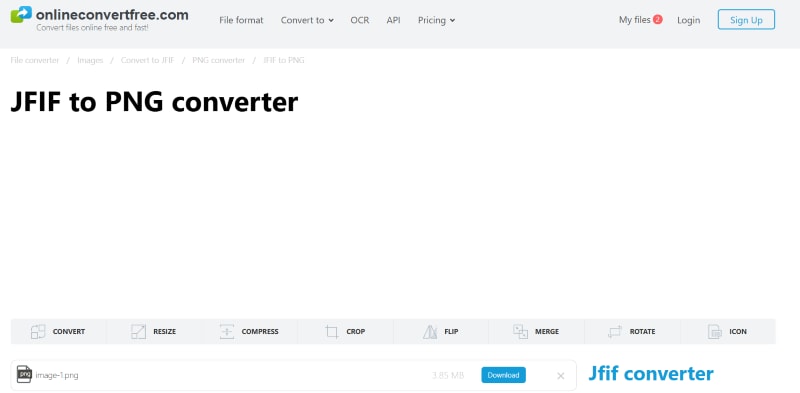Click the JFIF to PNG breadcrumb
The width and height of the screenshot is (800, 393).
point(284,60)
